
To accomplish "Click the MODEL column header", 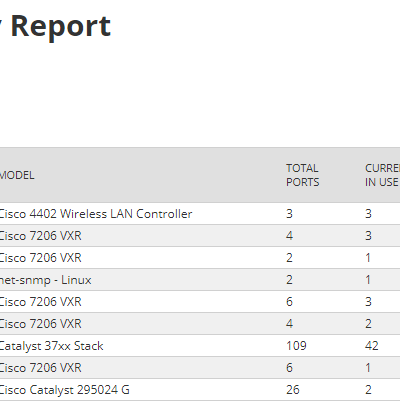I will click(17, 175).
